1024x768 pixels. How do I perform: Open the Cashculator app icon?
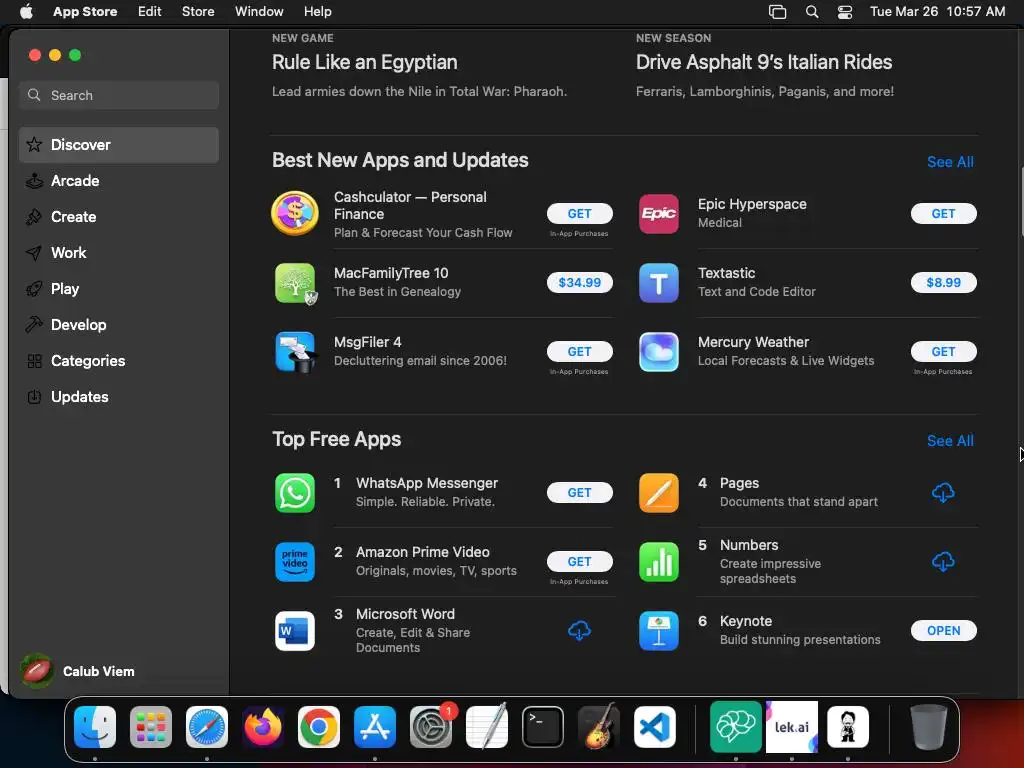[x=295, y=214]
